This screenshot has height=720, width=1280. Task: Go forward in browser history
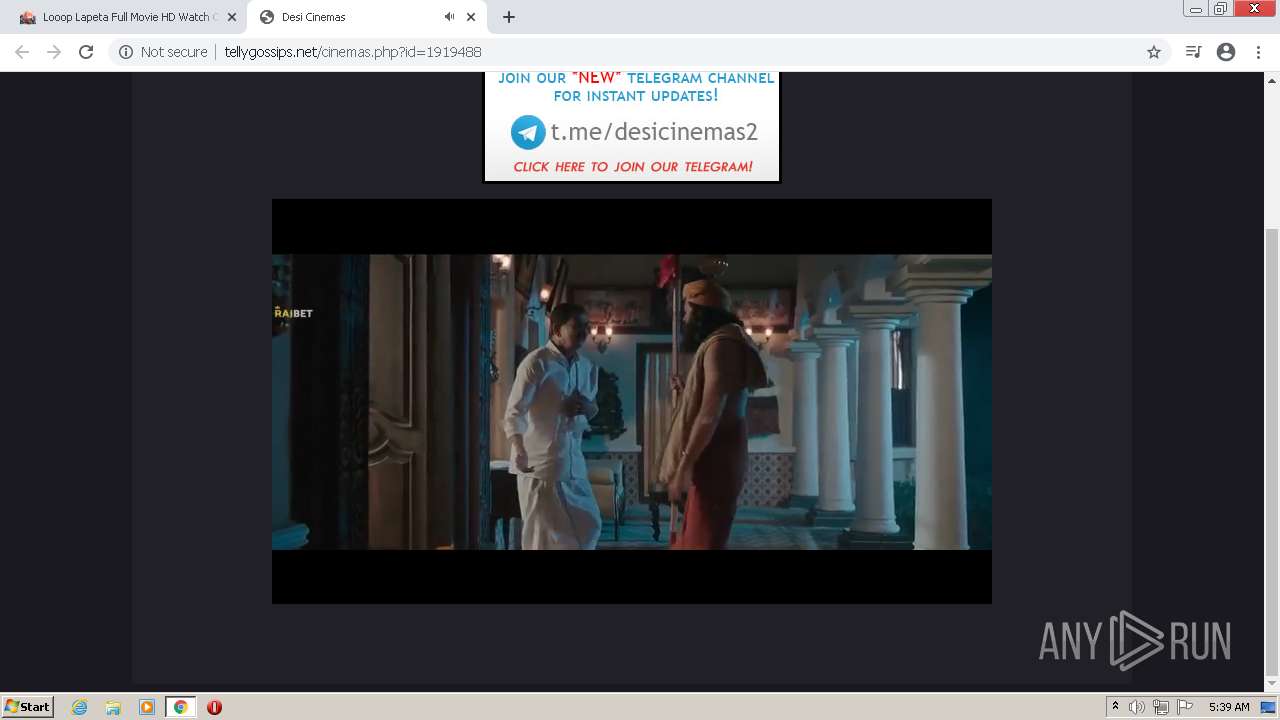[54, 52]
